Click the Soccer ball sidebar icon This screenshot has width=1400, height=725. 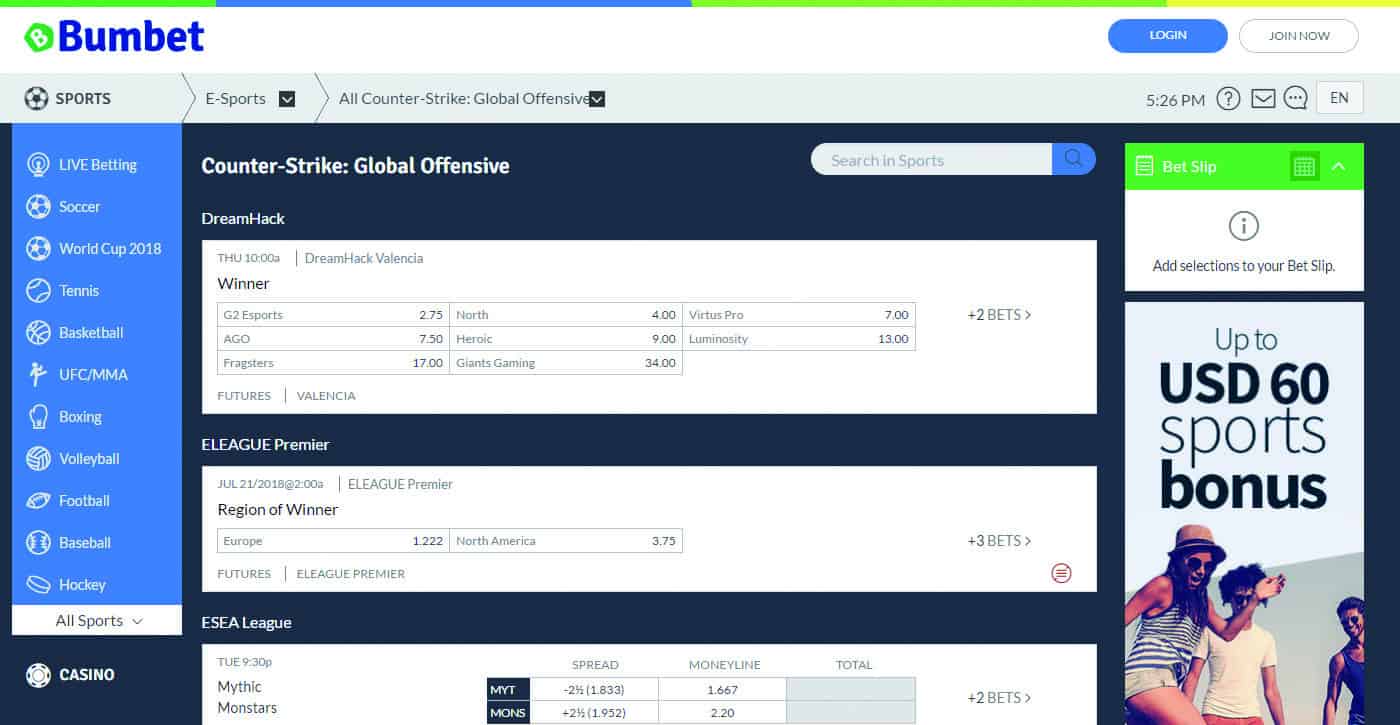(x=38, y=207)
